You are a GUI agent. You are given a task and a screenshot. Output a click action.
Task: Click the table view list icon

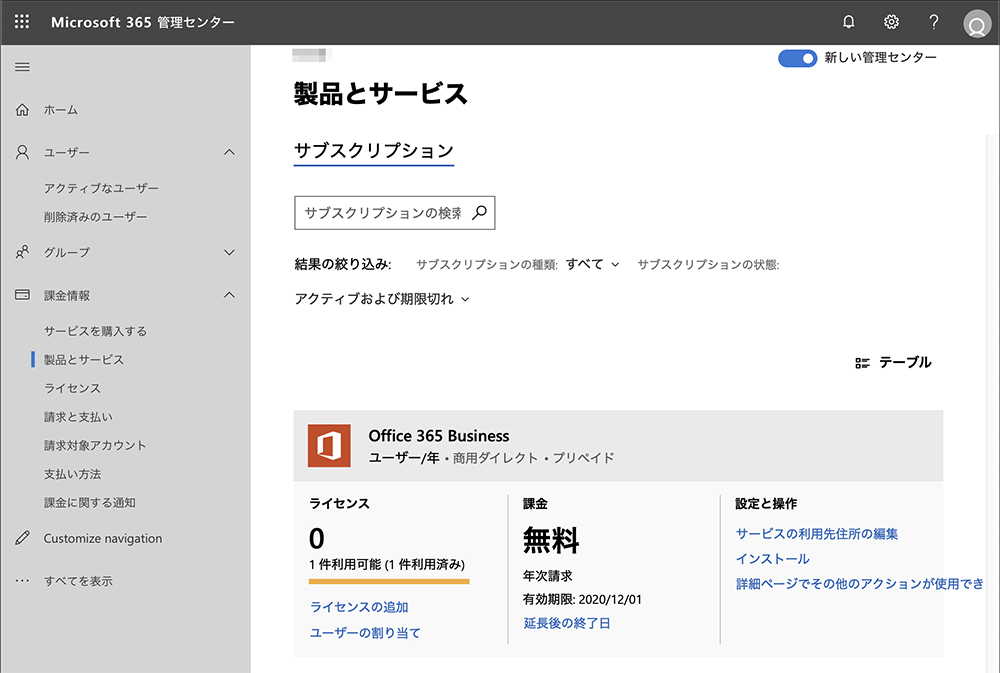862,363
